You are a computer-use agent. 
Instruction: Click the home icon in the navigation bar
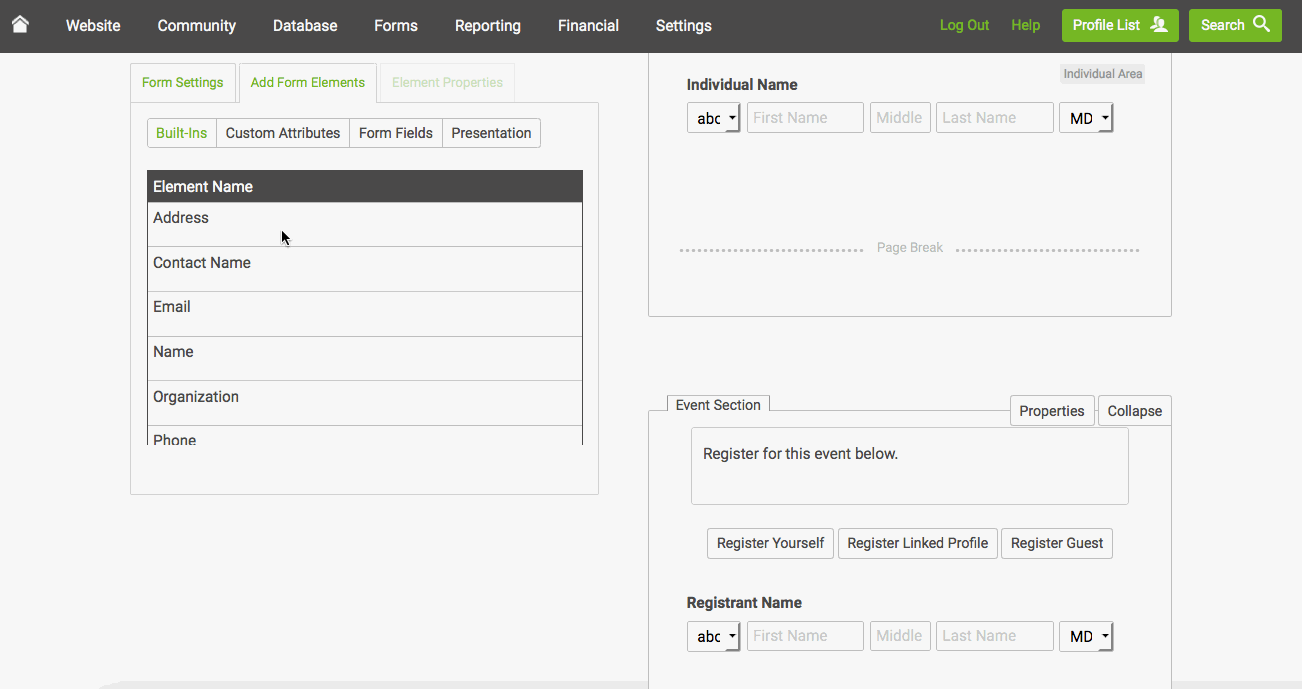click(20, 24)
